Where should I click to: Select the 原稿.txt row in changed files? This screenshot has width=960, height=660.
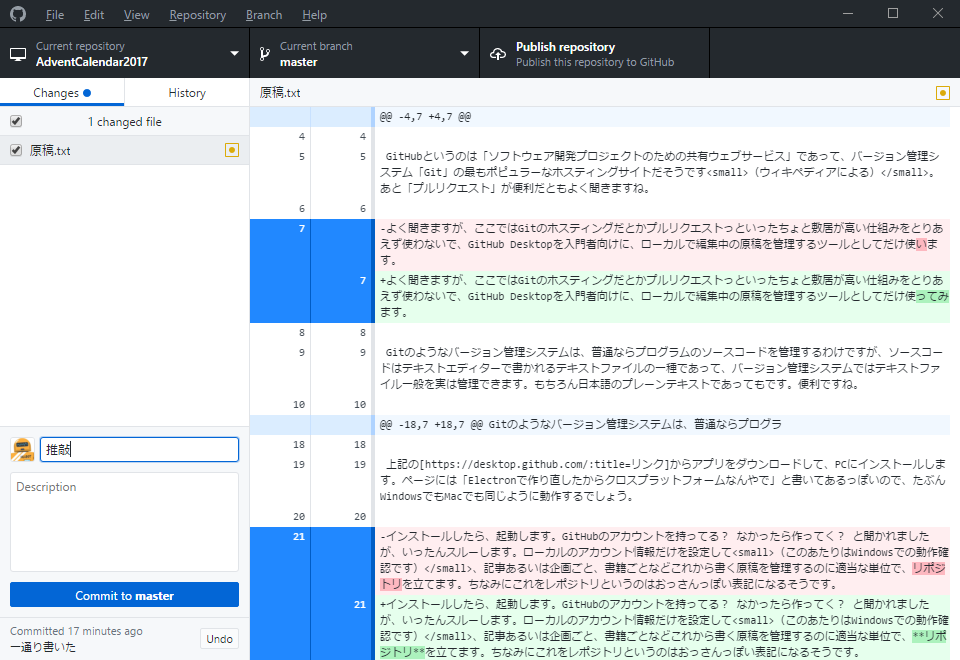(124, 150)
